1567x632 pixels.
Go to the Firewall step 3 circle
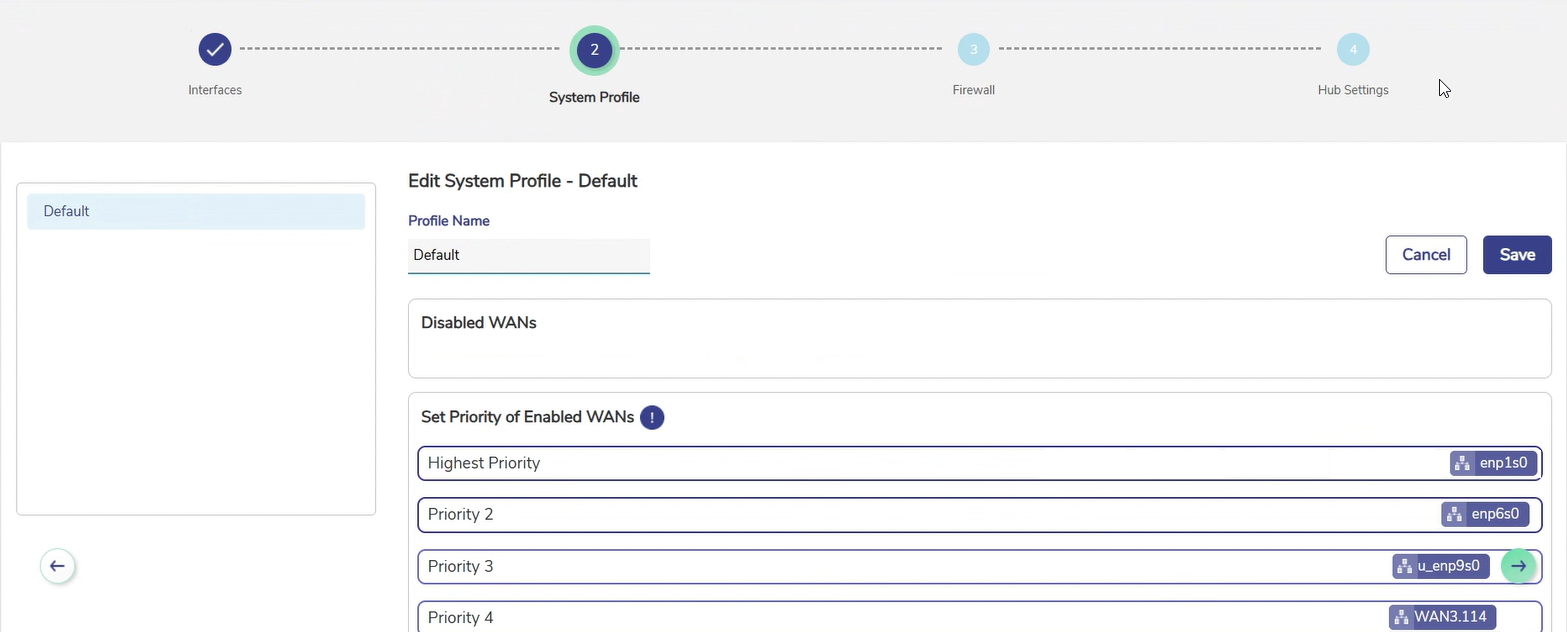tap(973, 50)
